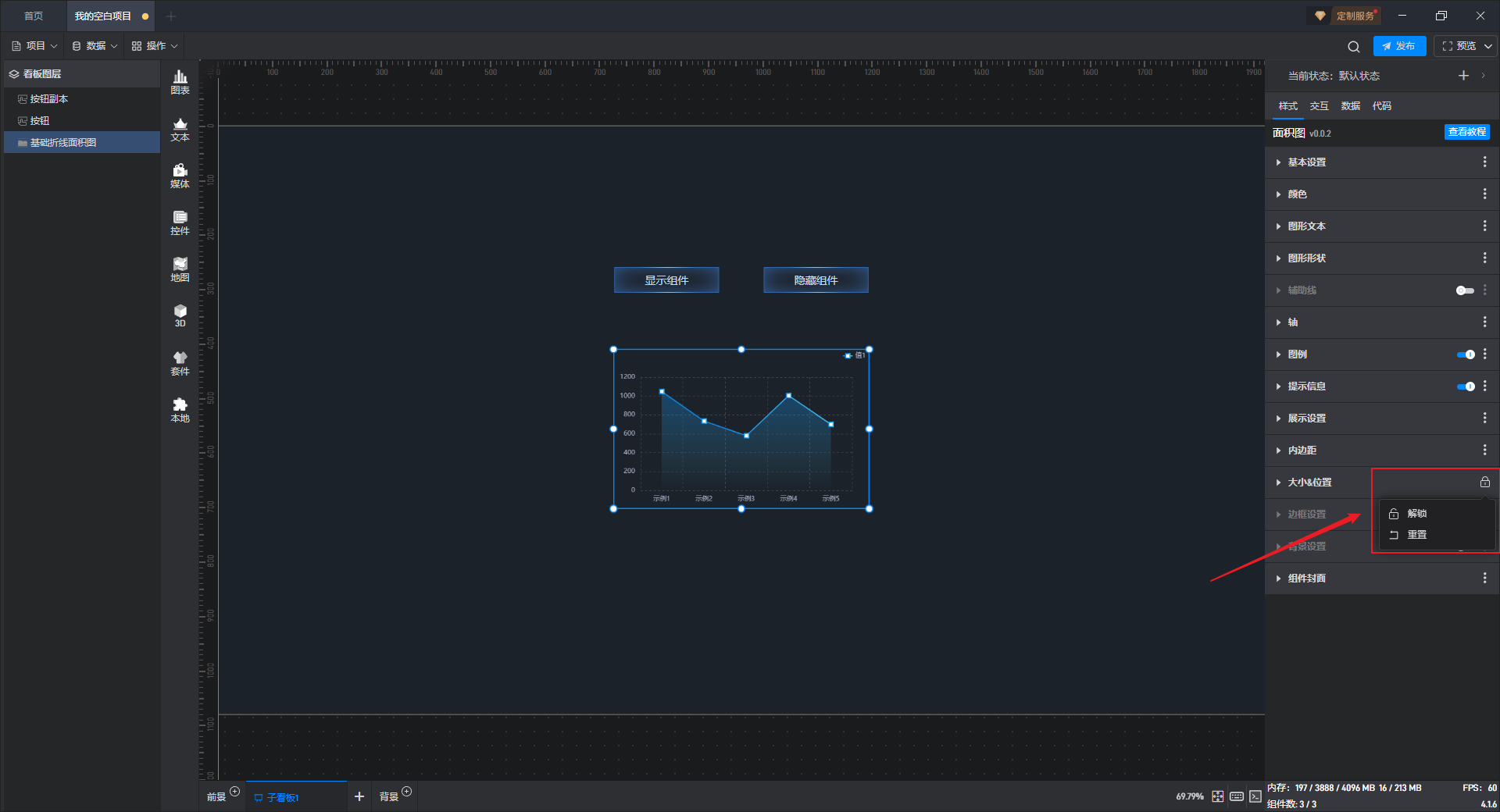Open the 数据 dropdown in the top toolbar

95,46
